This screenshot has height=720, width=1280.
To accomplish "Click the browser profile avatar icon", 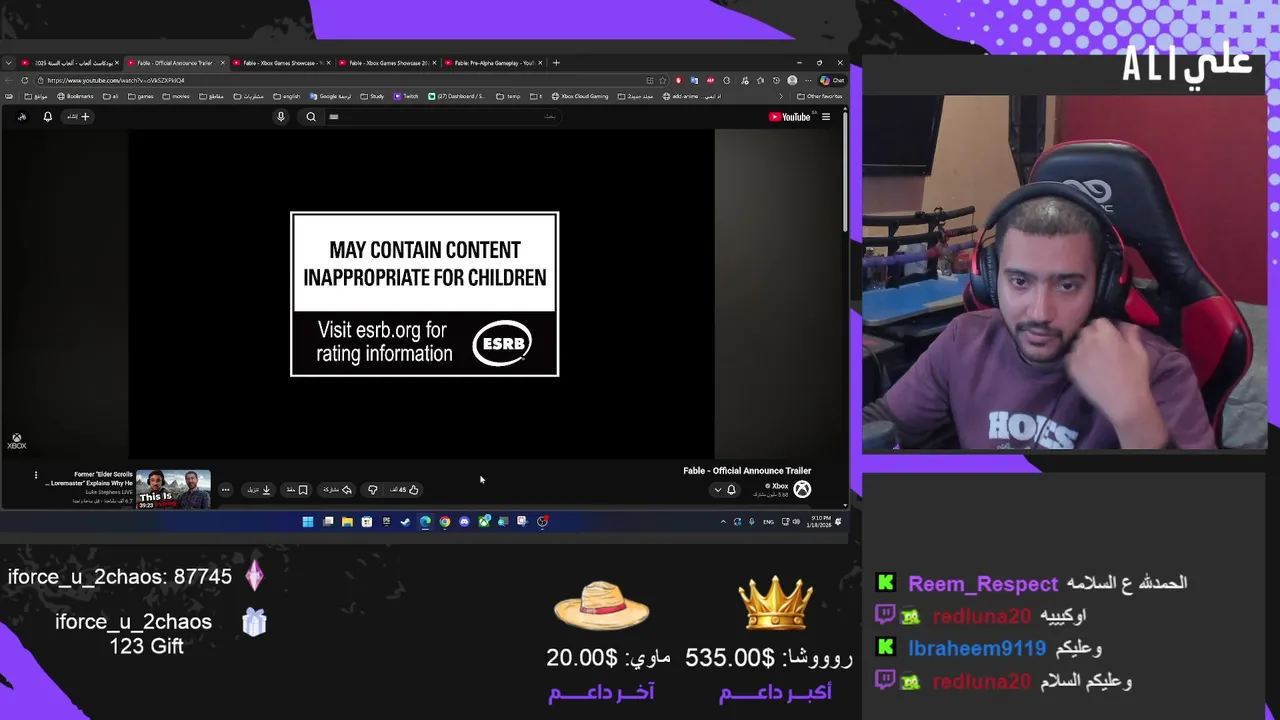I will 792,80.
